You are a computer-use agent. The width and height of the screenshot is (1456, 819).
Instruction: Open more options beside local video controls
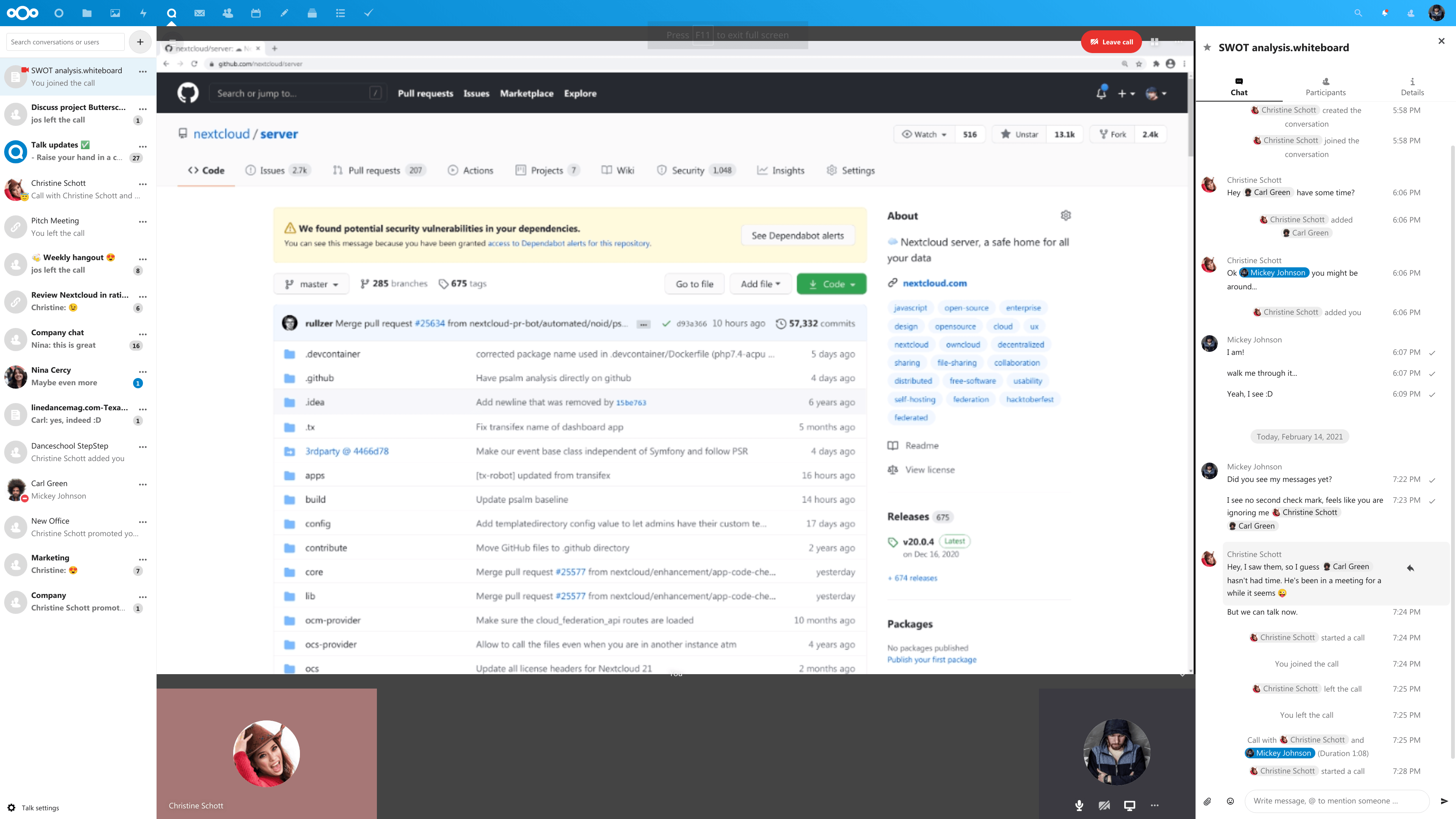coord(1155,805)
